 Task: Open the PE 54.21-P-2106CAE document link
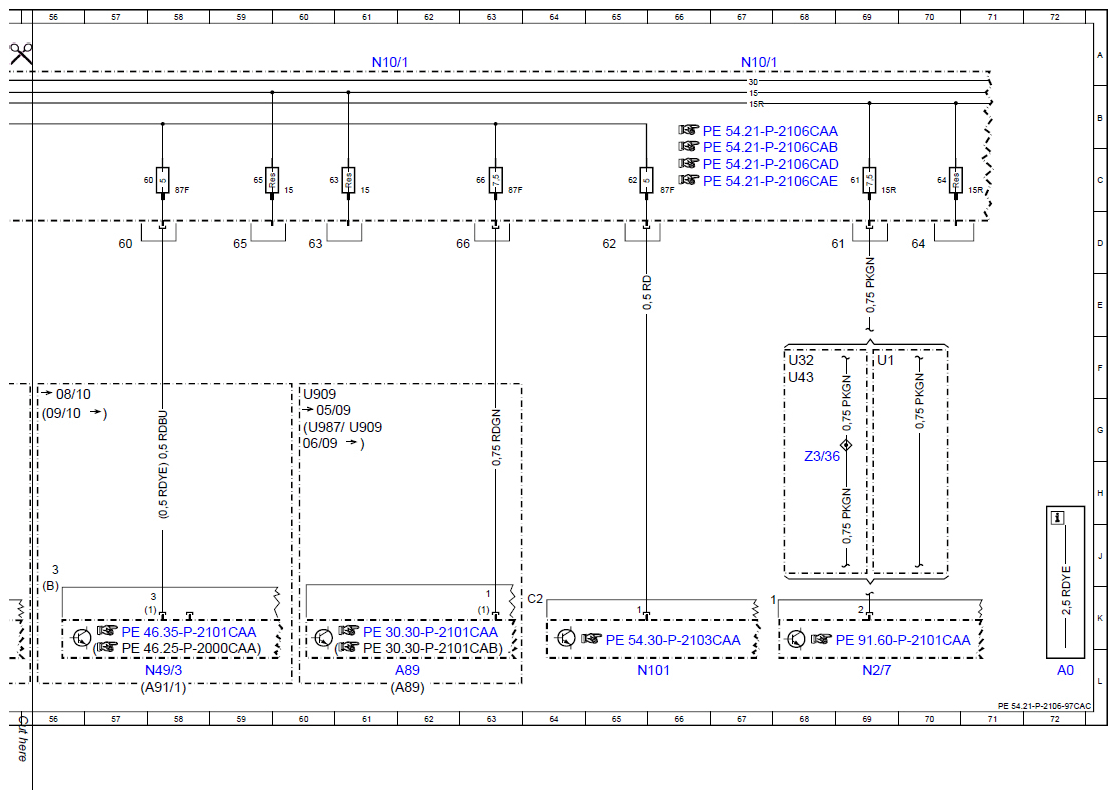pos(770,182)
